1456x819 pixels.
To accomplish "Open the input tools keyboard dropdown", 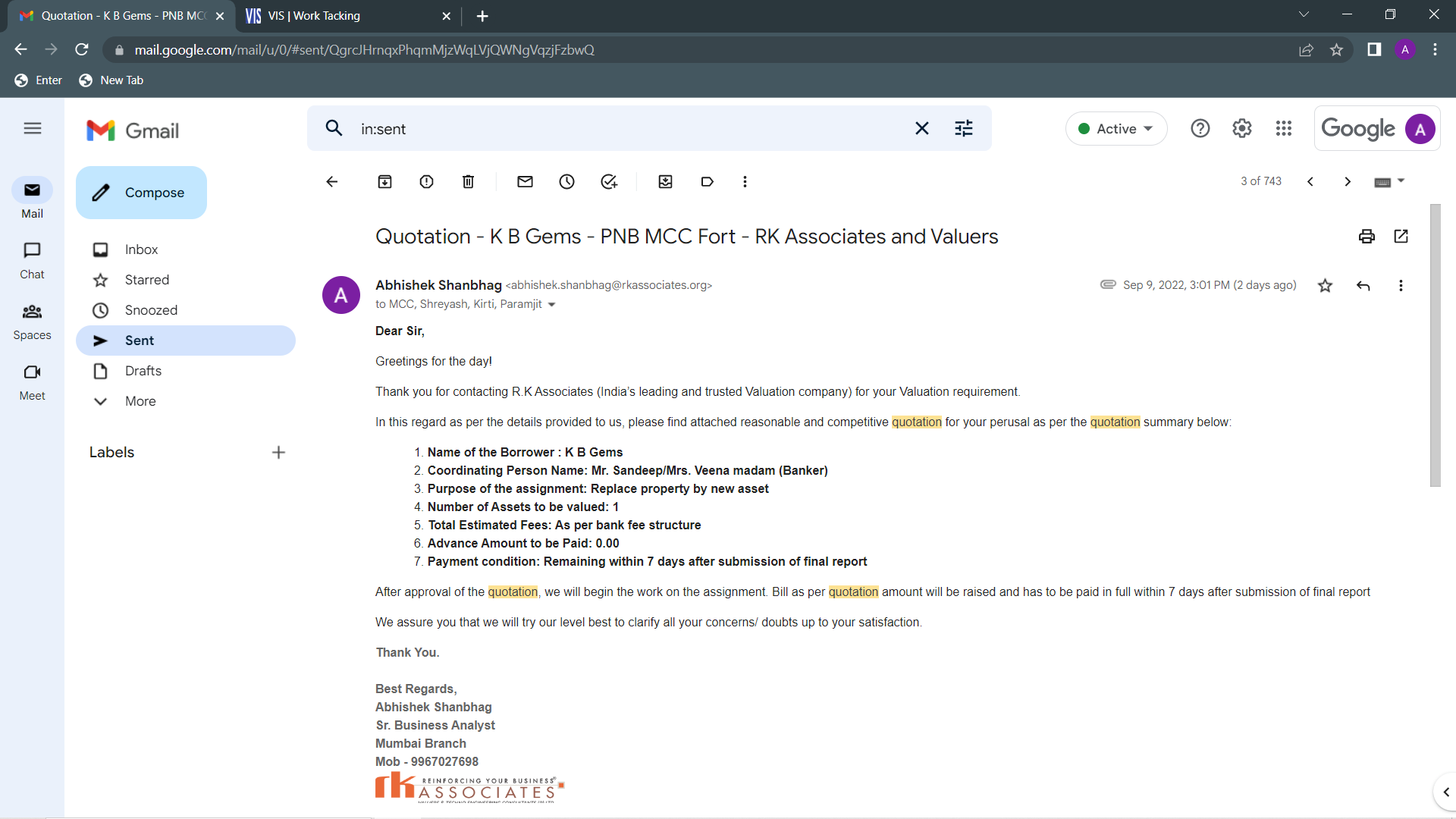I will coord(1389,181).
